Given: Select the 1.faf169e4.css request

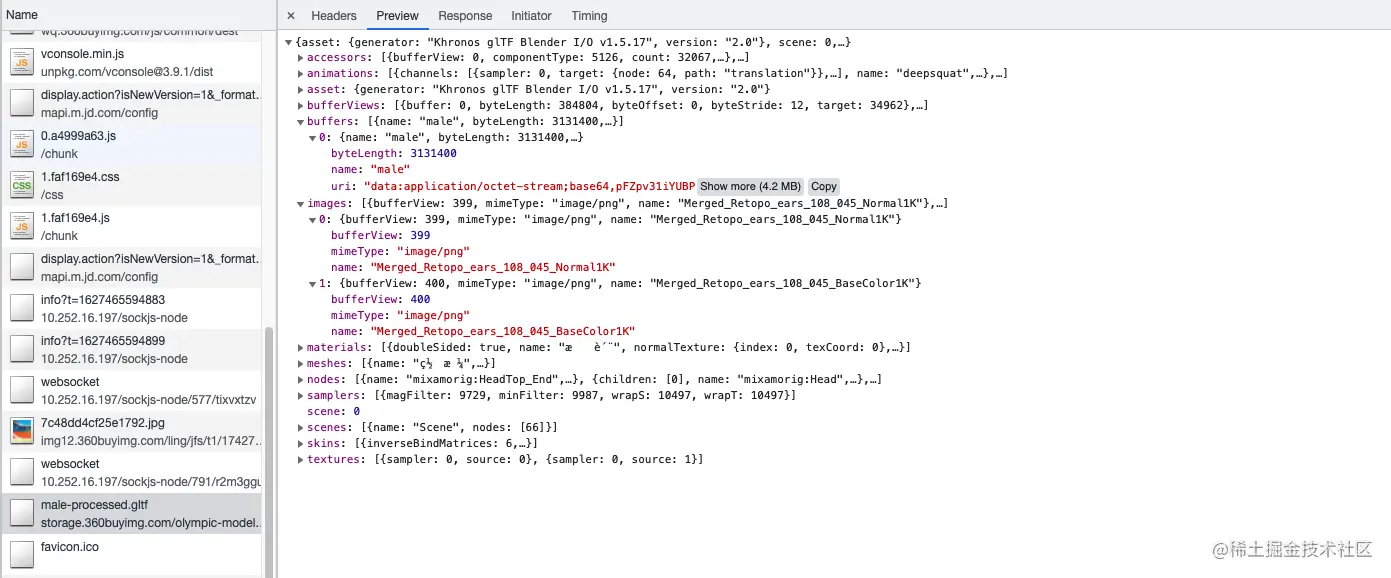Looking at the screenshot, I should click(x=131, y=185).
